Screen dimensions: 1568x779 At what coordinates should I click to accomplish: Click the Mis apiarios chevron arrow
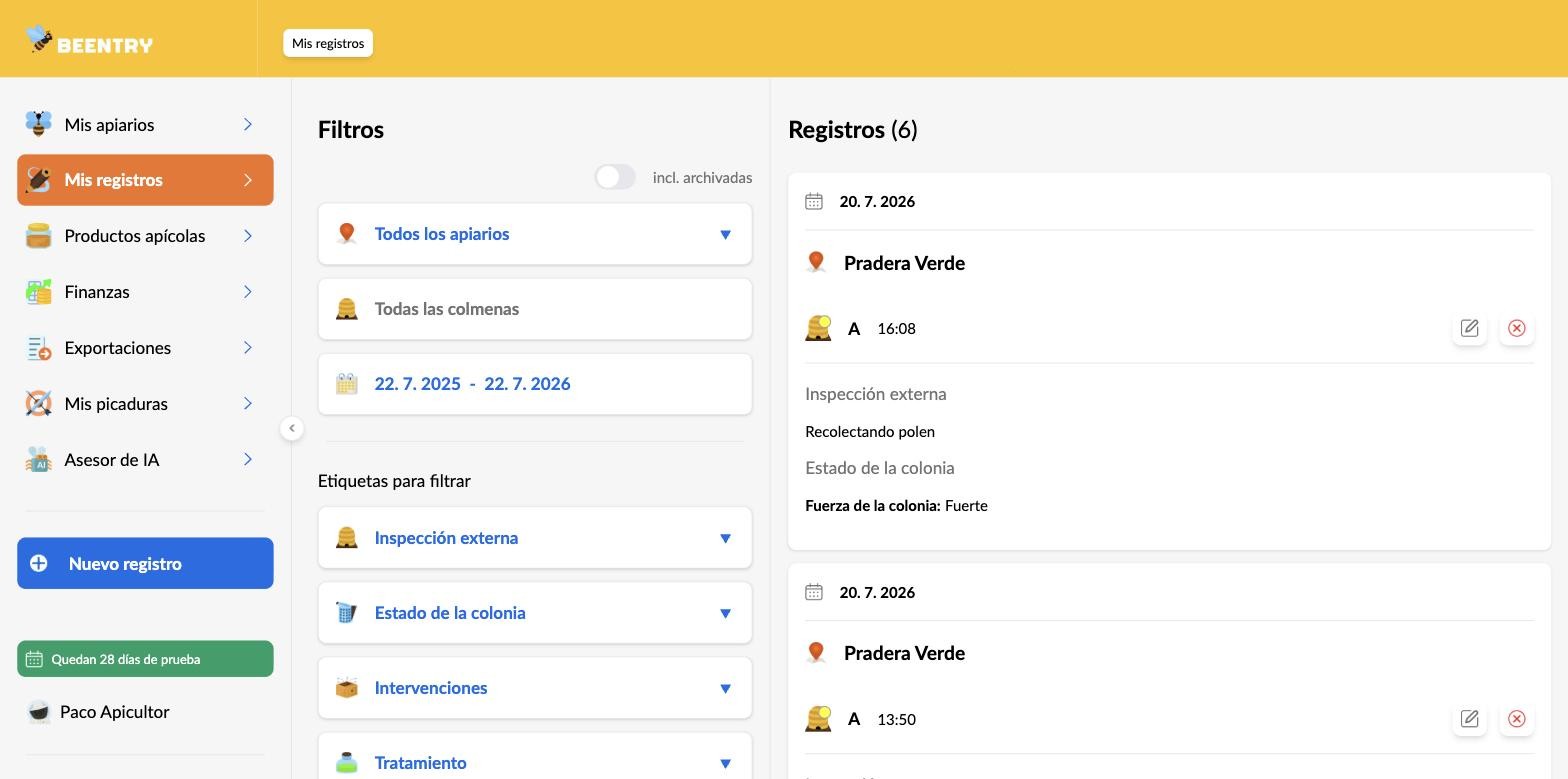pyautogui.click(x=247, y=124)
